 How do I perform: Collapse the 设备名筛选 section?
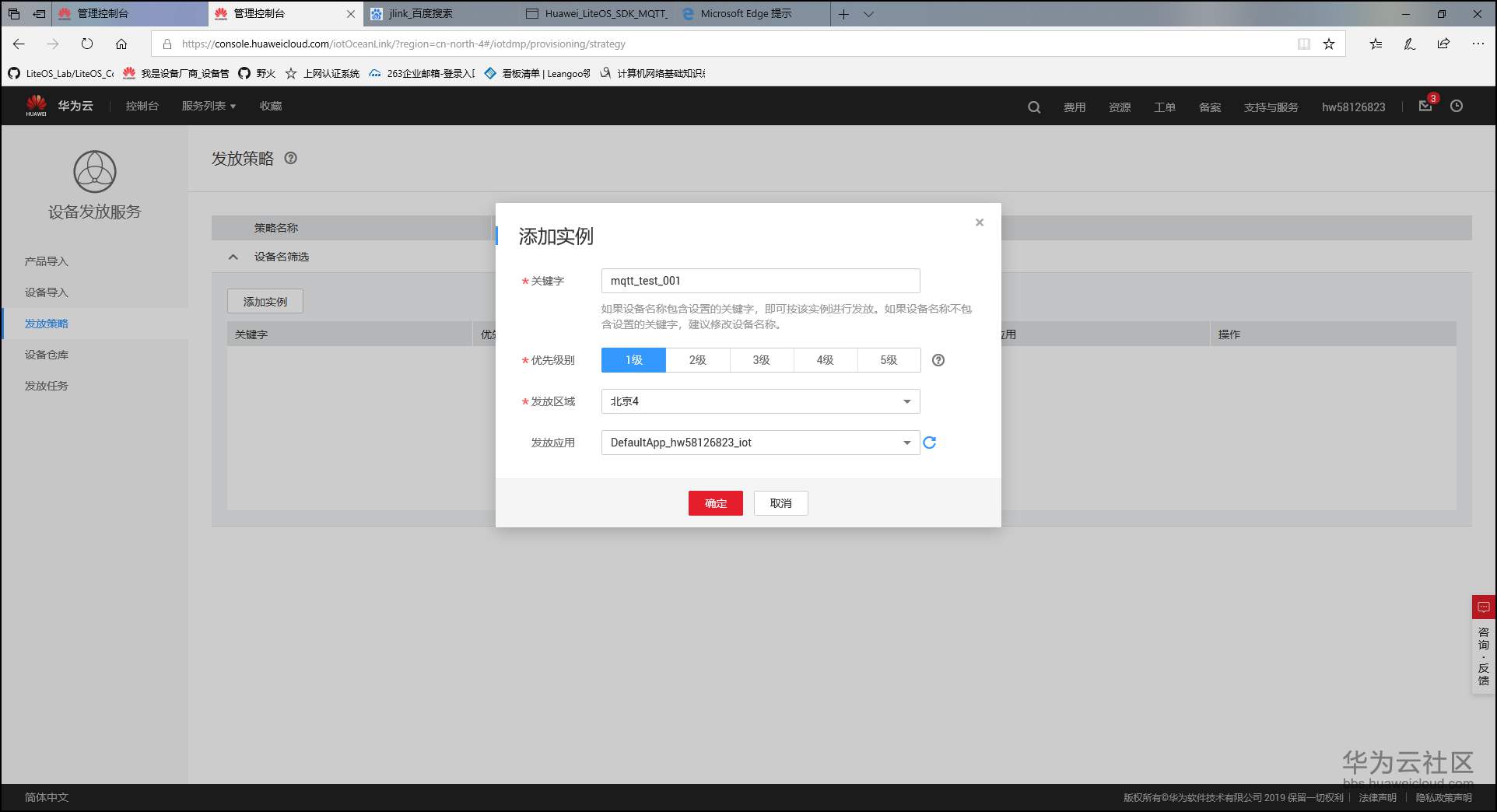233,257
